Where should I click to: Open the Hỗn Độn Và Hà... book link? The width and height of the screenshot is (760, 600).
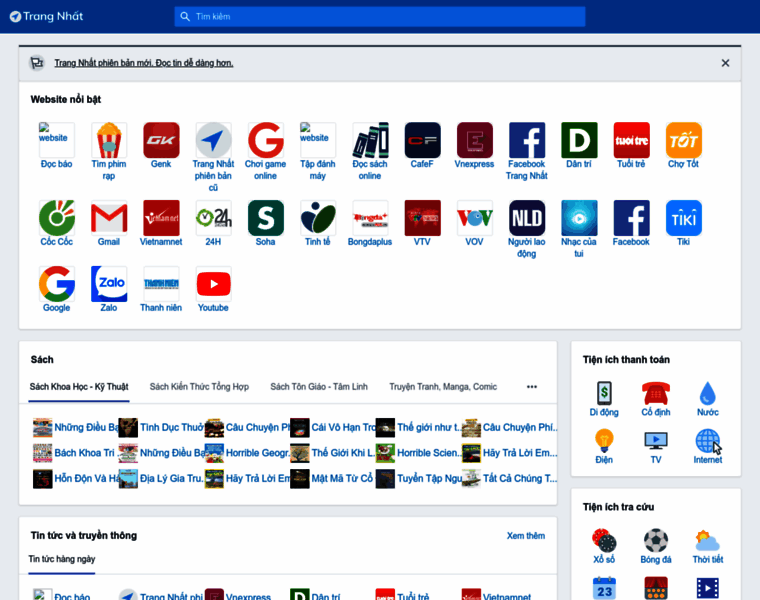tap(86, 478)
